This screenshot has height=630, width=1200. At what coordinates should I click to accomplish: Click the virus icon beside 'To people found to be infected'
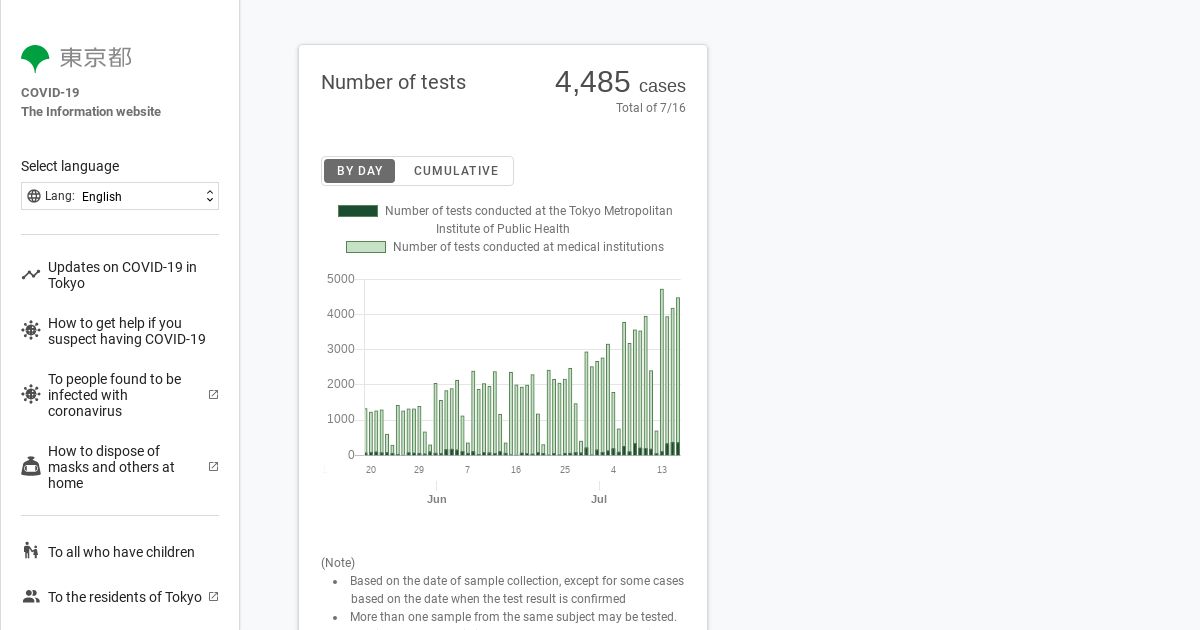(x=31, y=395)
